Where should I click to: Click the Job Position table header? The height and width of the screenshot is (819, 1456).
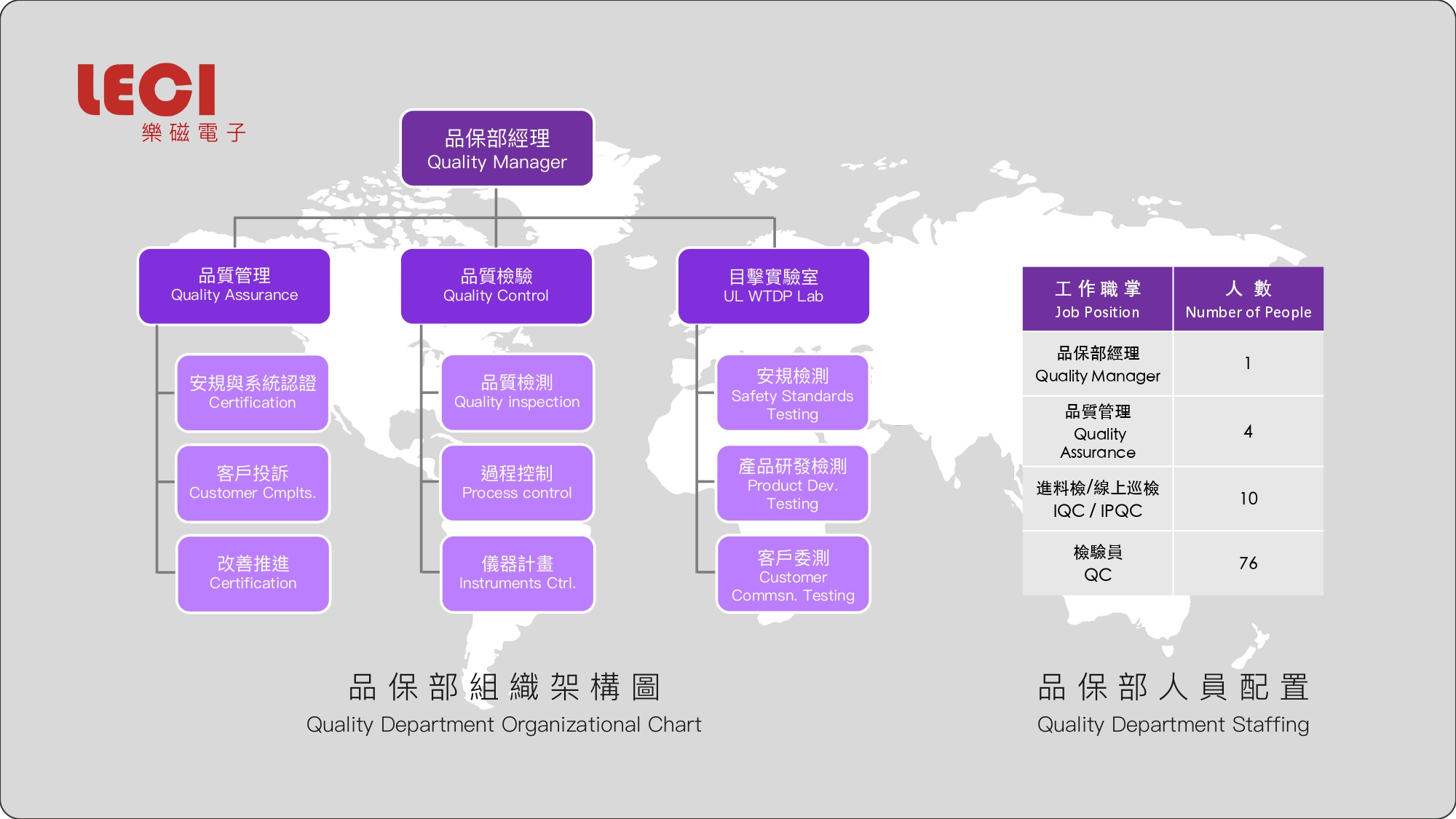(1097, 299)
